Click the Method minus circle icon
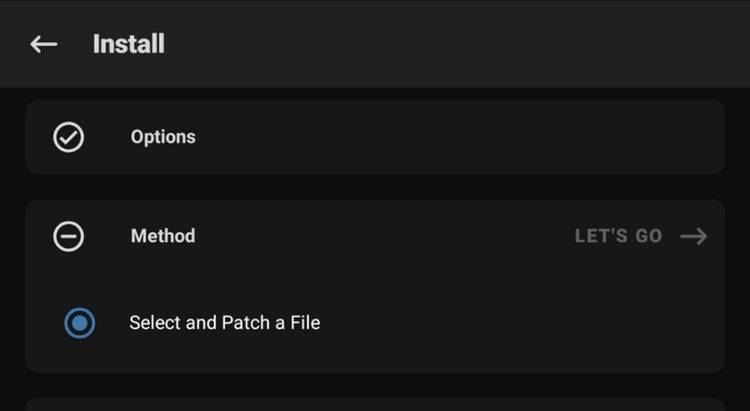The image size is (750, 411). pyautogui.click(x=68, y=236)
